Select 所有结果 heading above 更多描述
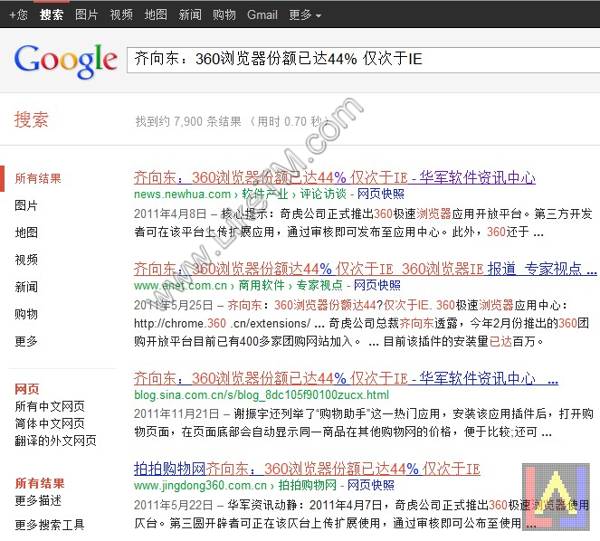600x541 pixels. pos(39,483)
